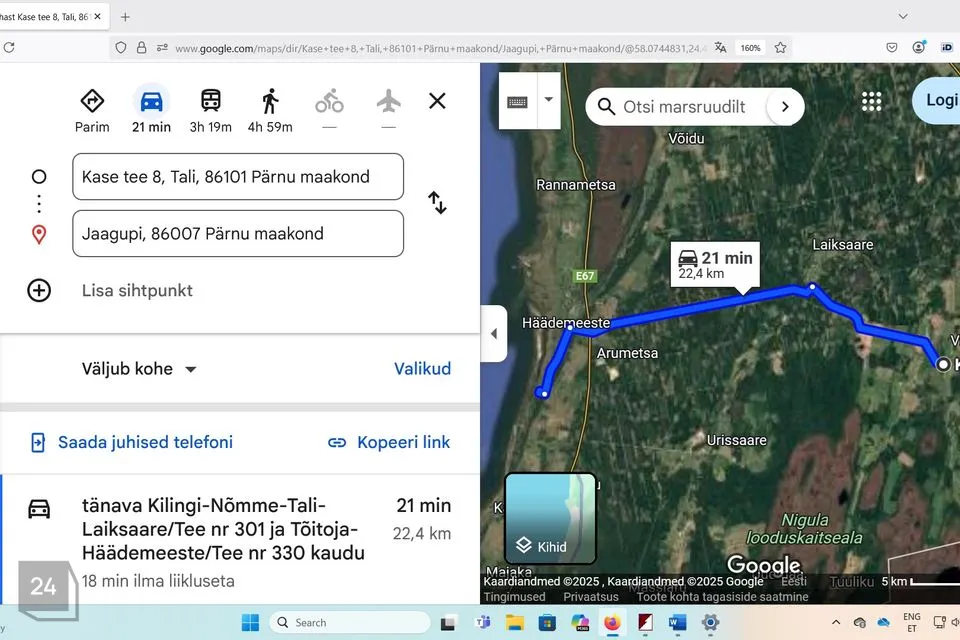Open Google apps grid icon
This screenshot has height=640, width=960.
[x=871, y=101]
